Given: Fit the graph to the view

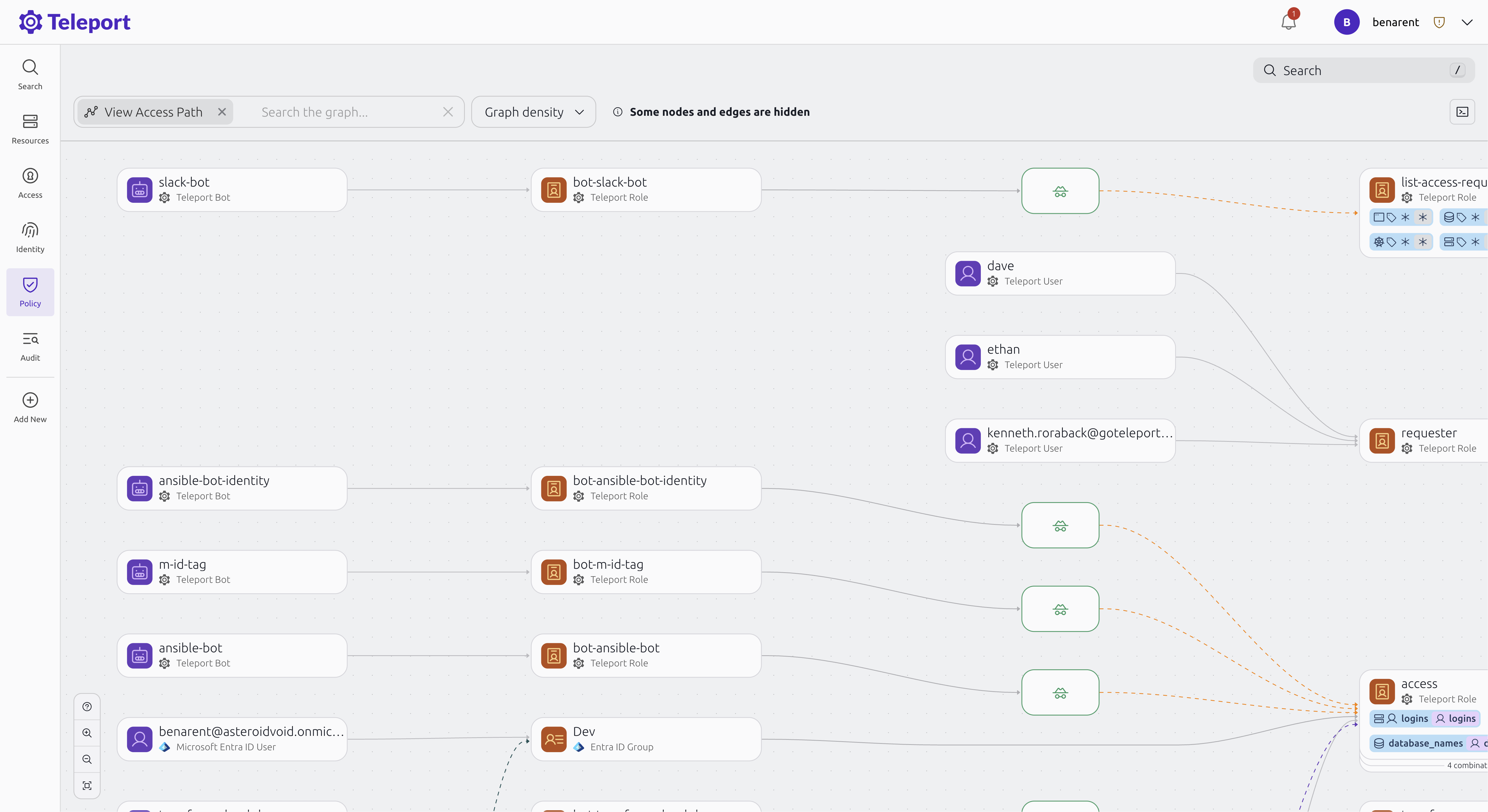Looking at the screenshot, I should click(x=87, y=785).
